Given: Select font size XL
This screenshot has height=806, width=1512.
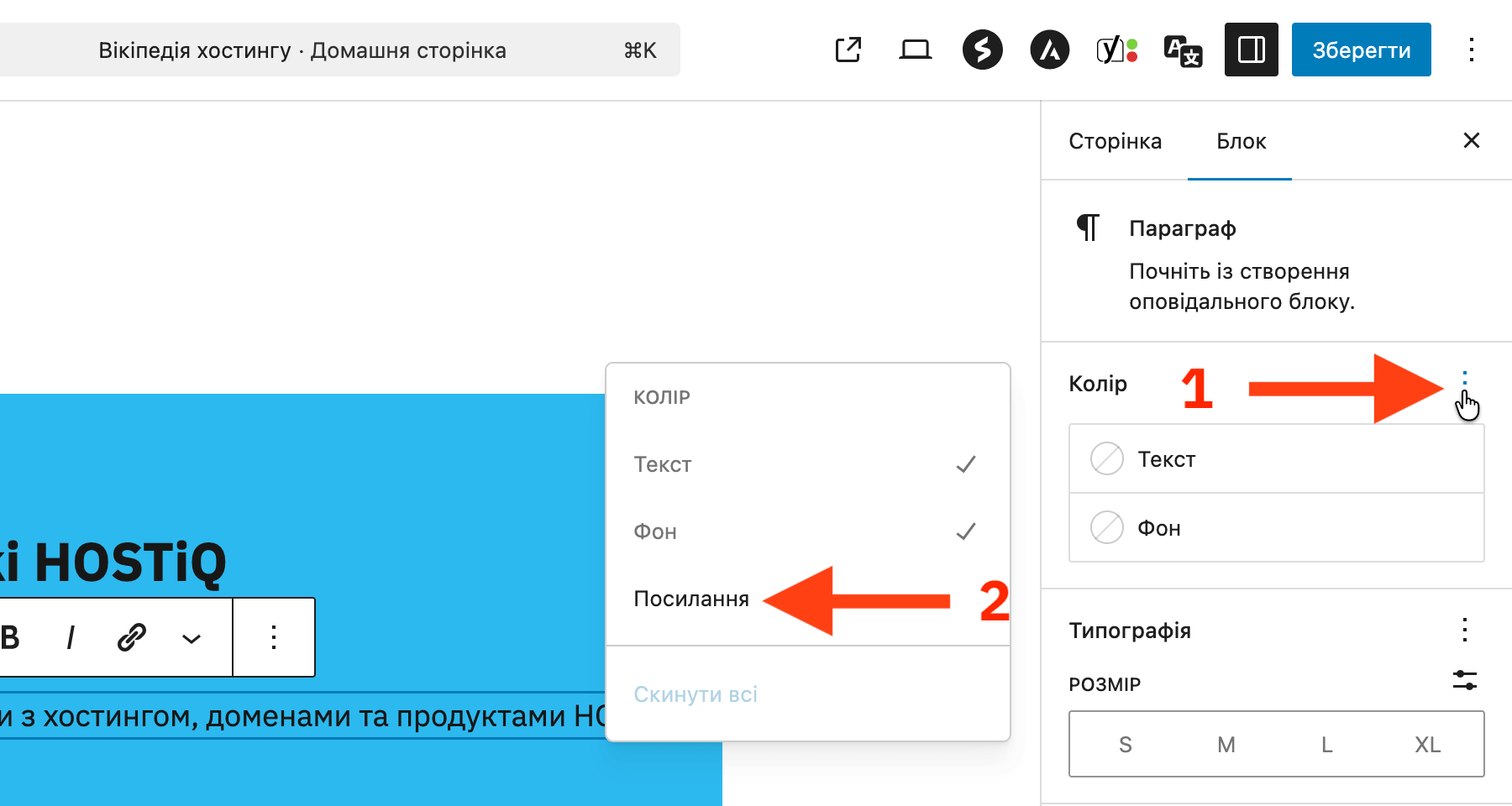Looking at the screenshot, I should click(1427, 744).
